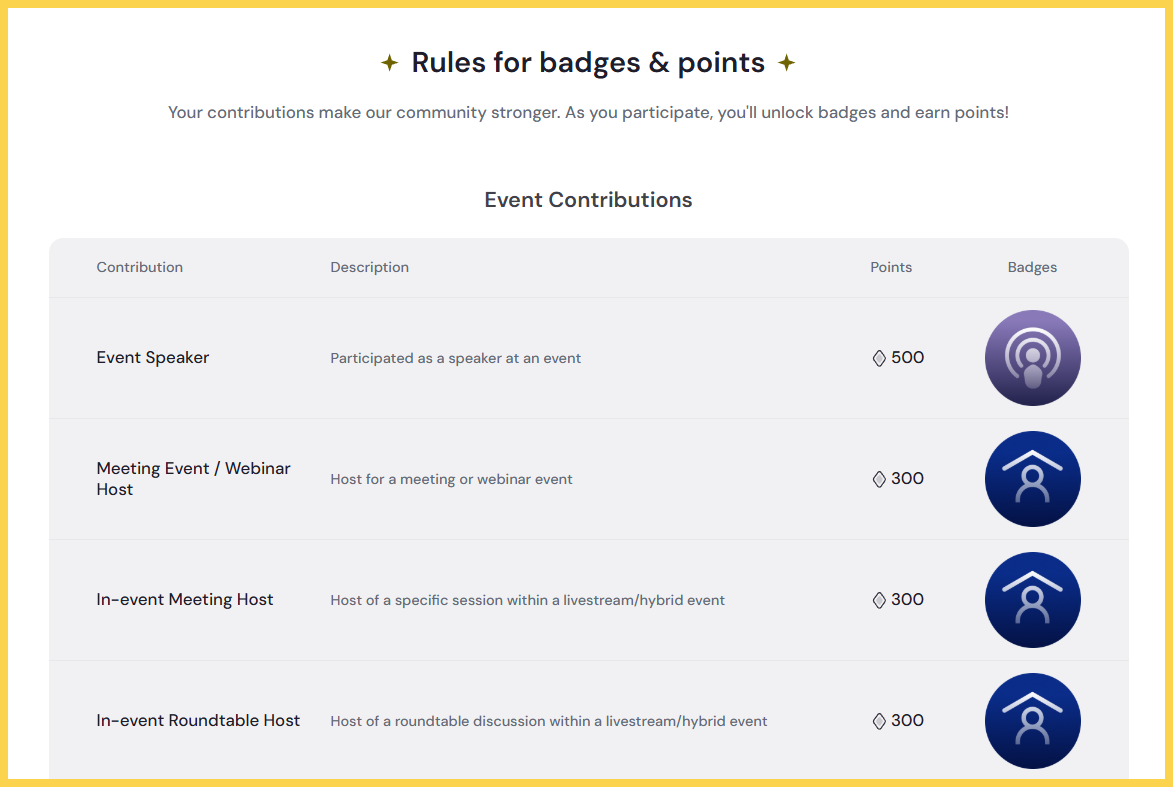
Task: Click the Meeting Event / Webinar Host badge
Action: tap(1032, 479)
